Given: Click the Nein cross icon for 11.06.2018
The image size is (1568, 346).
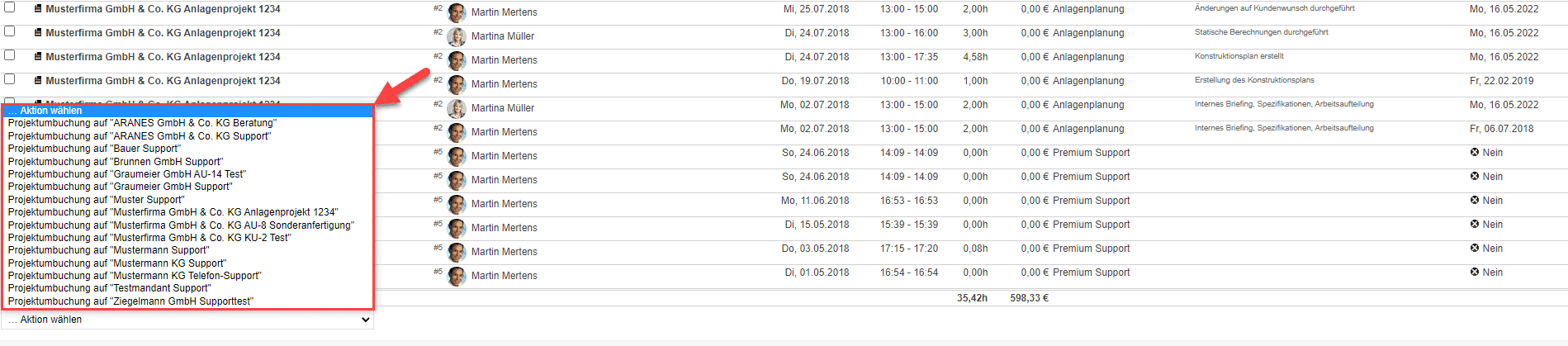Looking at the screenshot, I should click(x=1475, y=201).
